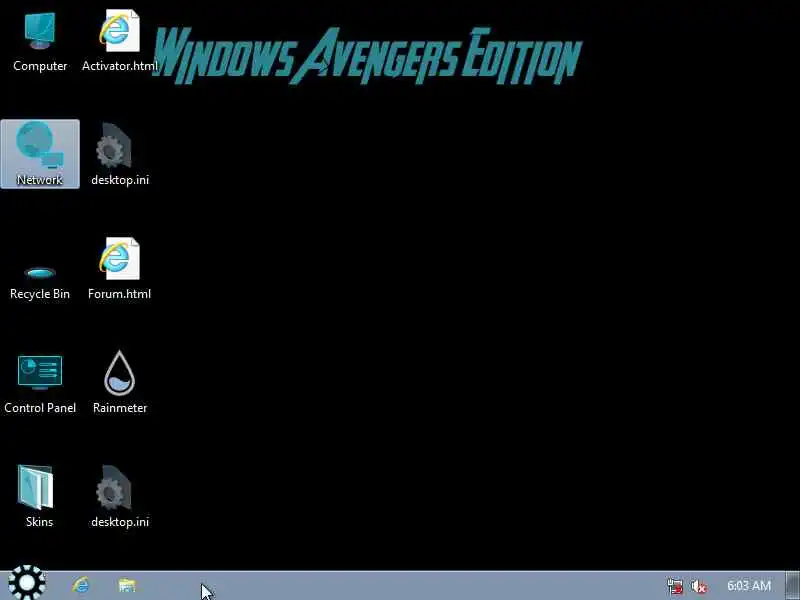Image resolution: width=800 pixels, height=600 pixels.
Task: Select the Rainmeter shortcut icon
Action: coord(119,382)
